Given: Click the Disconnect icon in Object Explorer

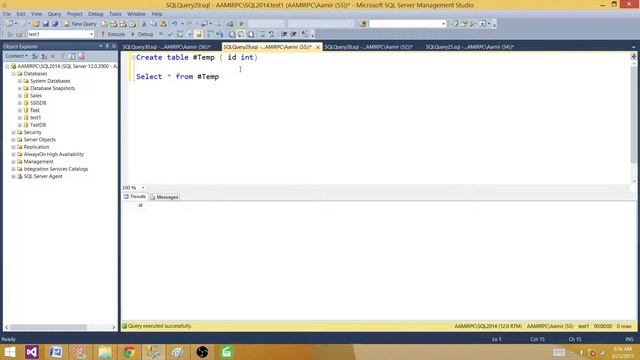Looking at the screenshot, I should [x=44, y=56].
